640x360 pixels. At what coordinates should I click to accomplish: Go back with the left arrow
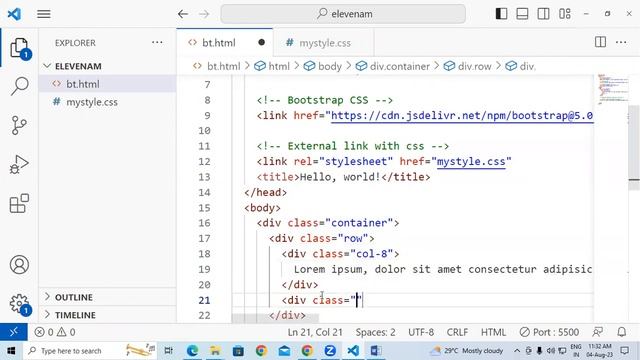(x=183, y=14)
